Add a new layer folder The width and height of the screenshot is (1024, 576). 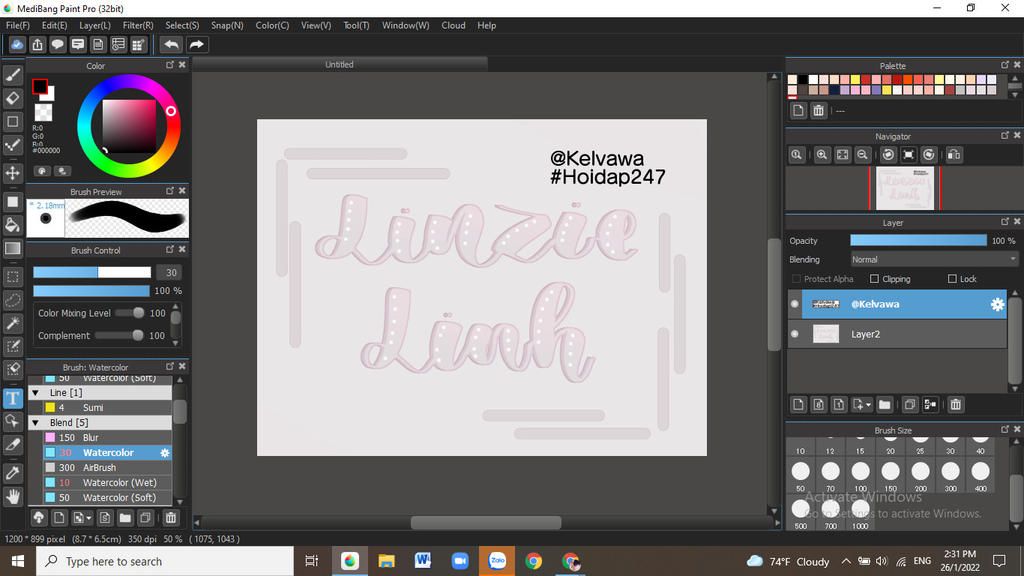tap(884, 405)
